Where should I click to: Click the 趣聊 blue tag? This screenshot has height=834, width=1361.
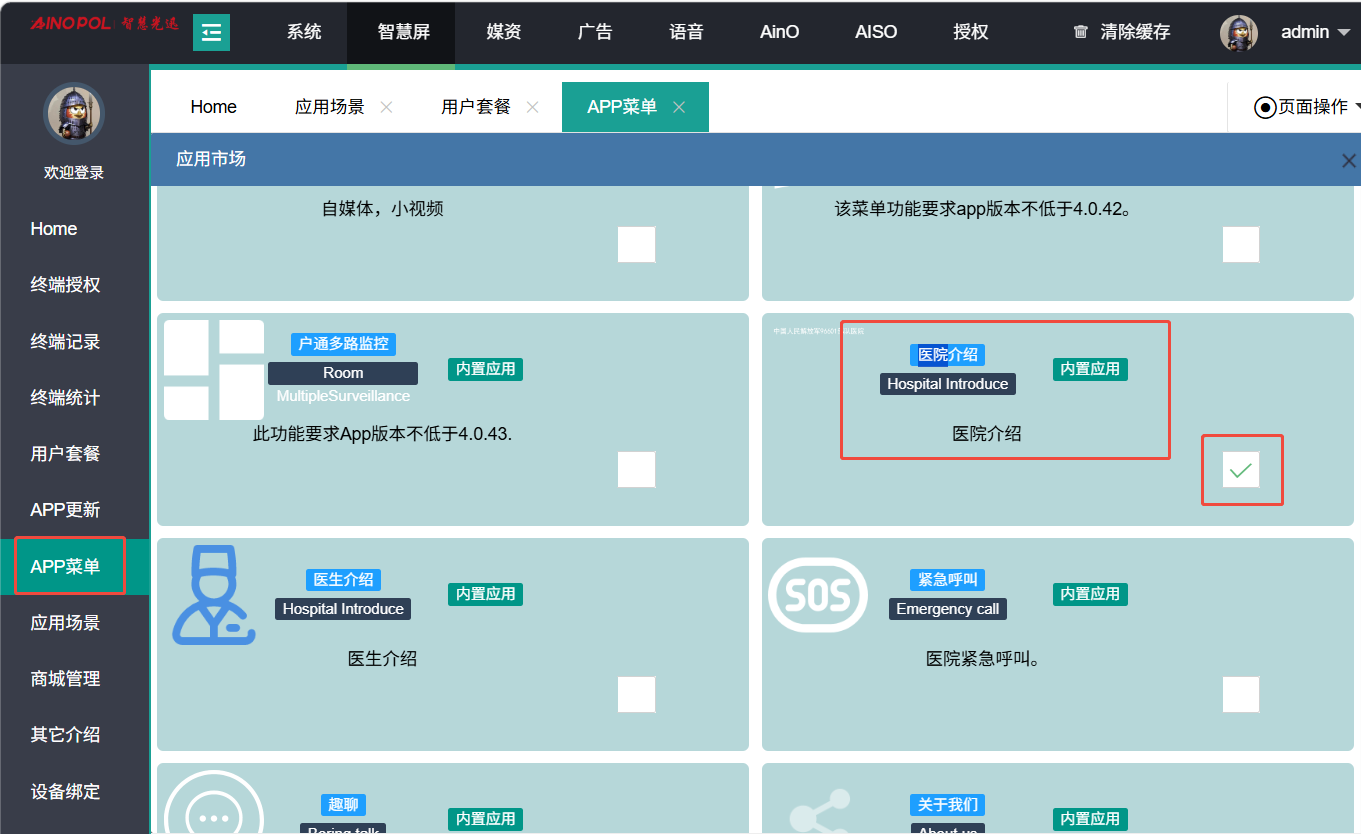[343, 805]
